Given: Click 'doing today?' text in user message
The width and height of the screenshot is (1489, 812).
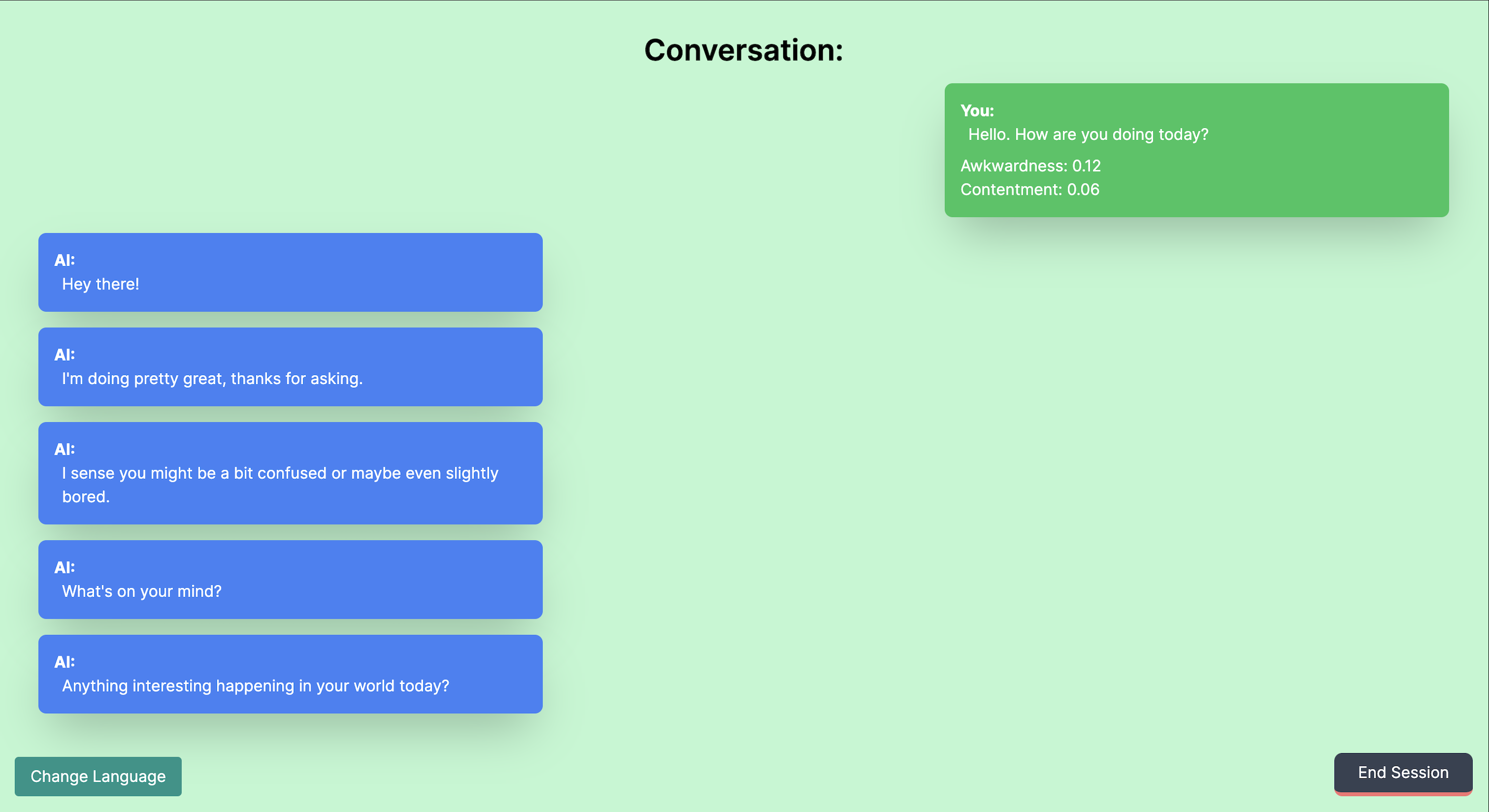Looking at the screenshot, I should coord(1160,135).
